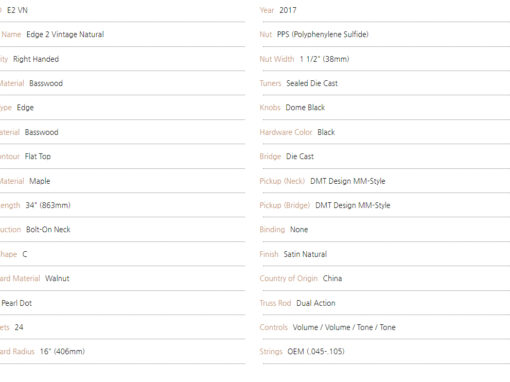Image resolution: width=510 pixels, height=382 pixels.
Task: Click the Year 2017 spec row
Action: (x=385, y=10)
